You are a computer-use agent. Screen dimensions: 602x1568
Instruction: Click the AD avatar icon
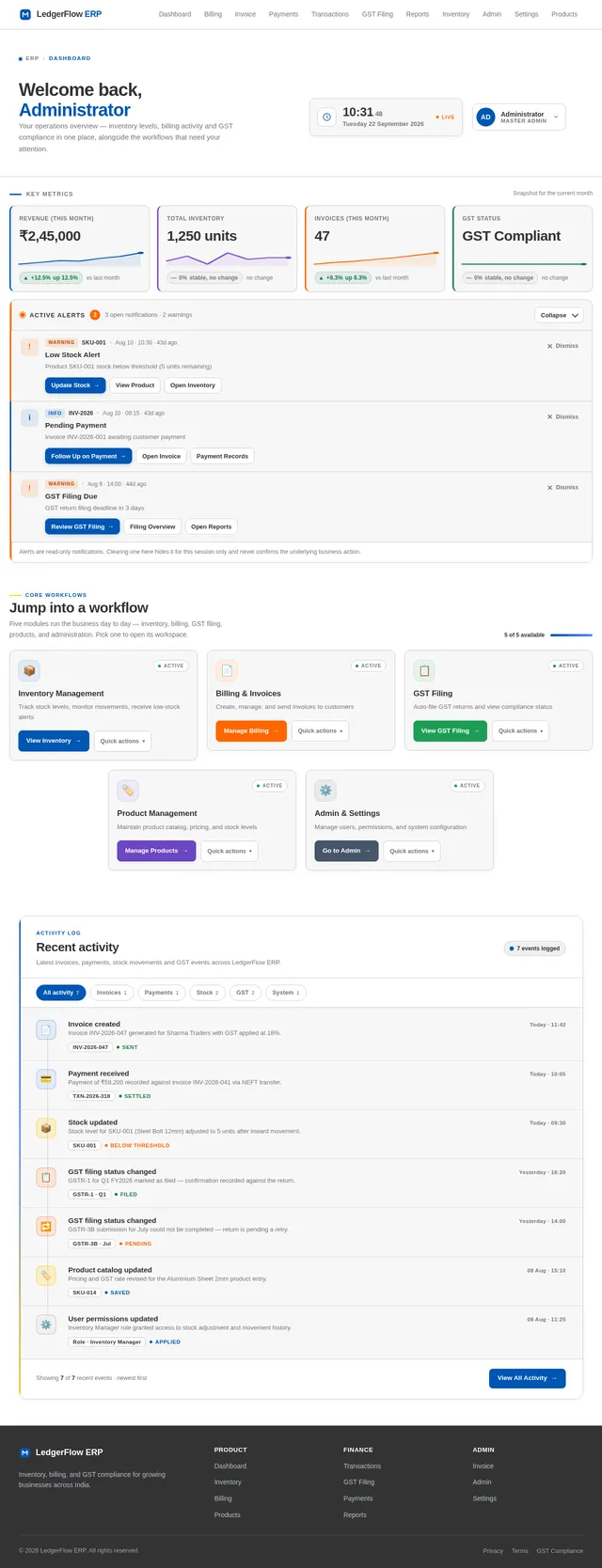[485, 118]
